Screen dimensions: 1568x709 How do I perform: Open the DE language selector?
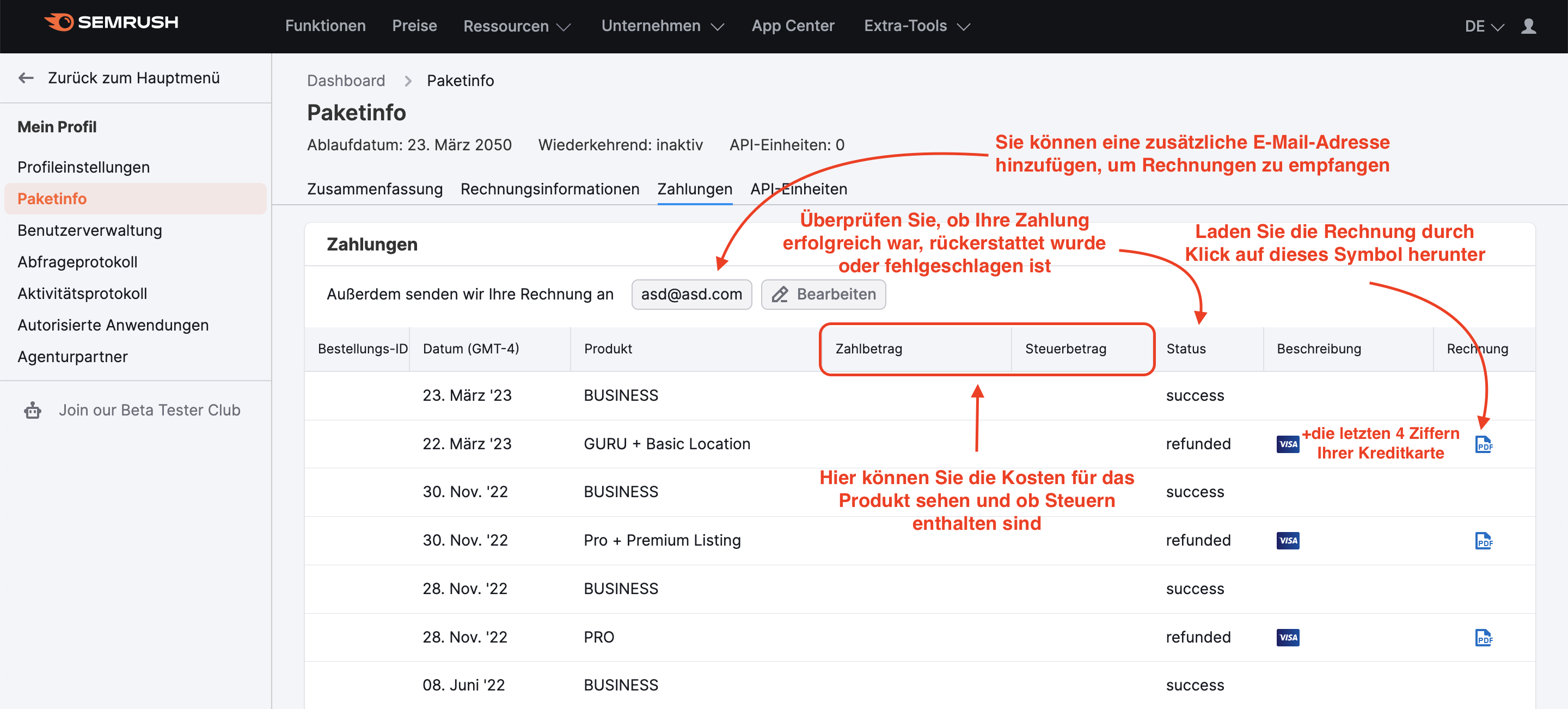[x=1484, y=26]
